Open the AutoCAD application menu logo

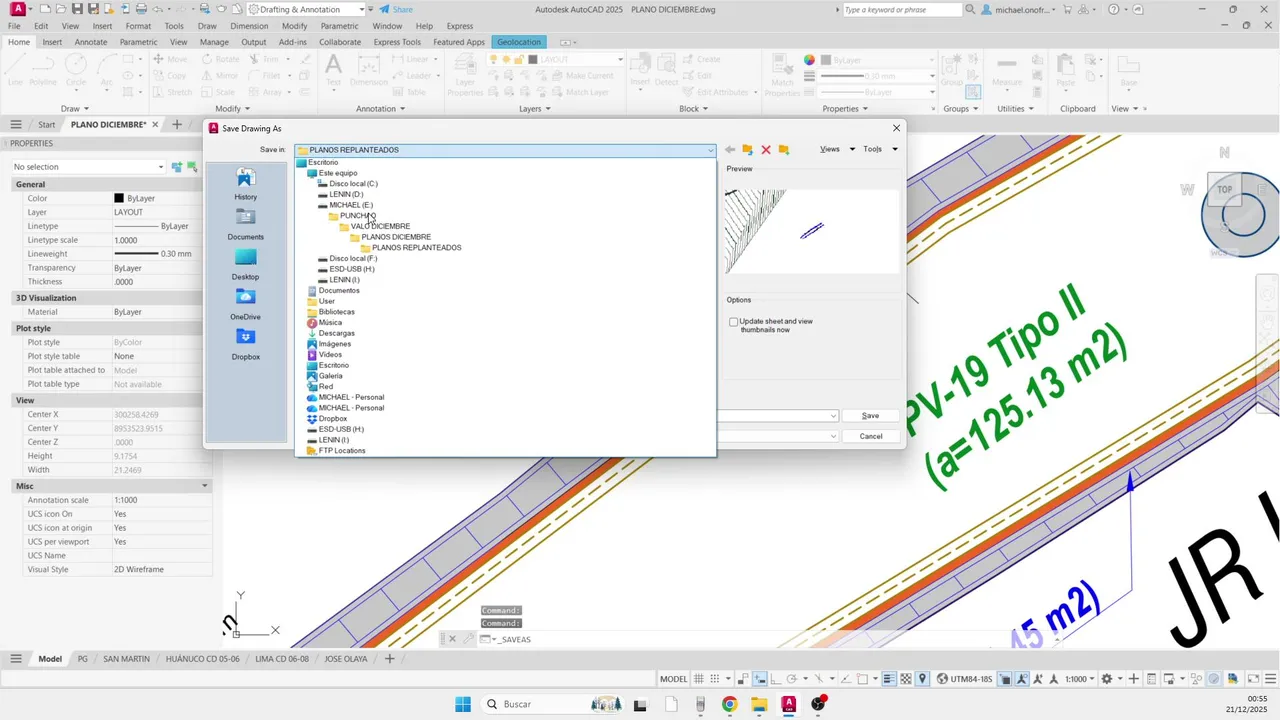[18, 9]
